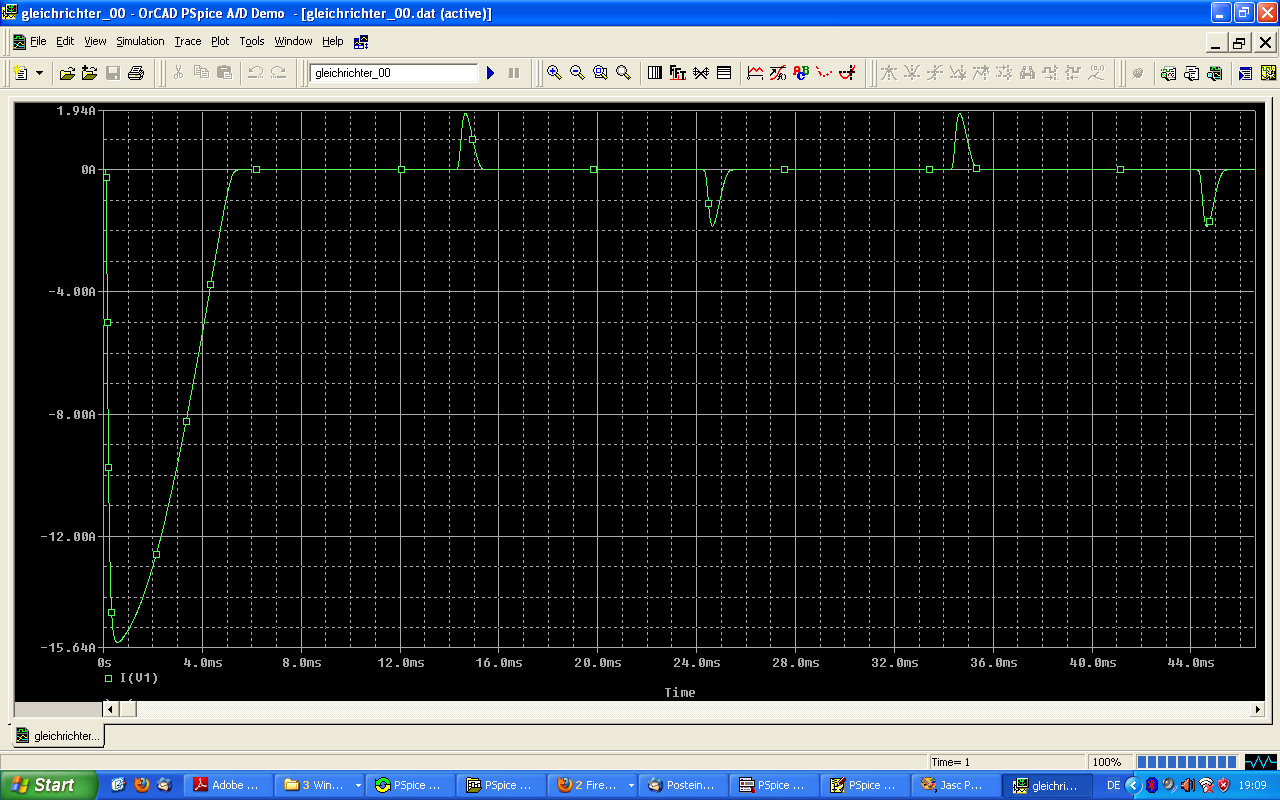Click the Copy icon
The width and height of the screenshot is (1280, 800).
point(201,73)
